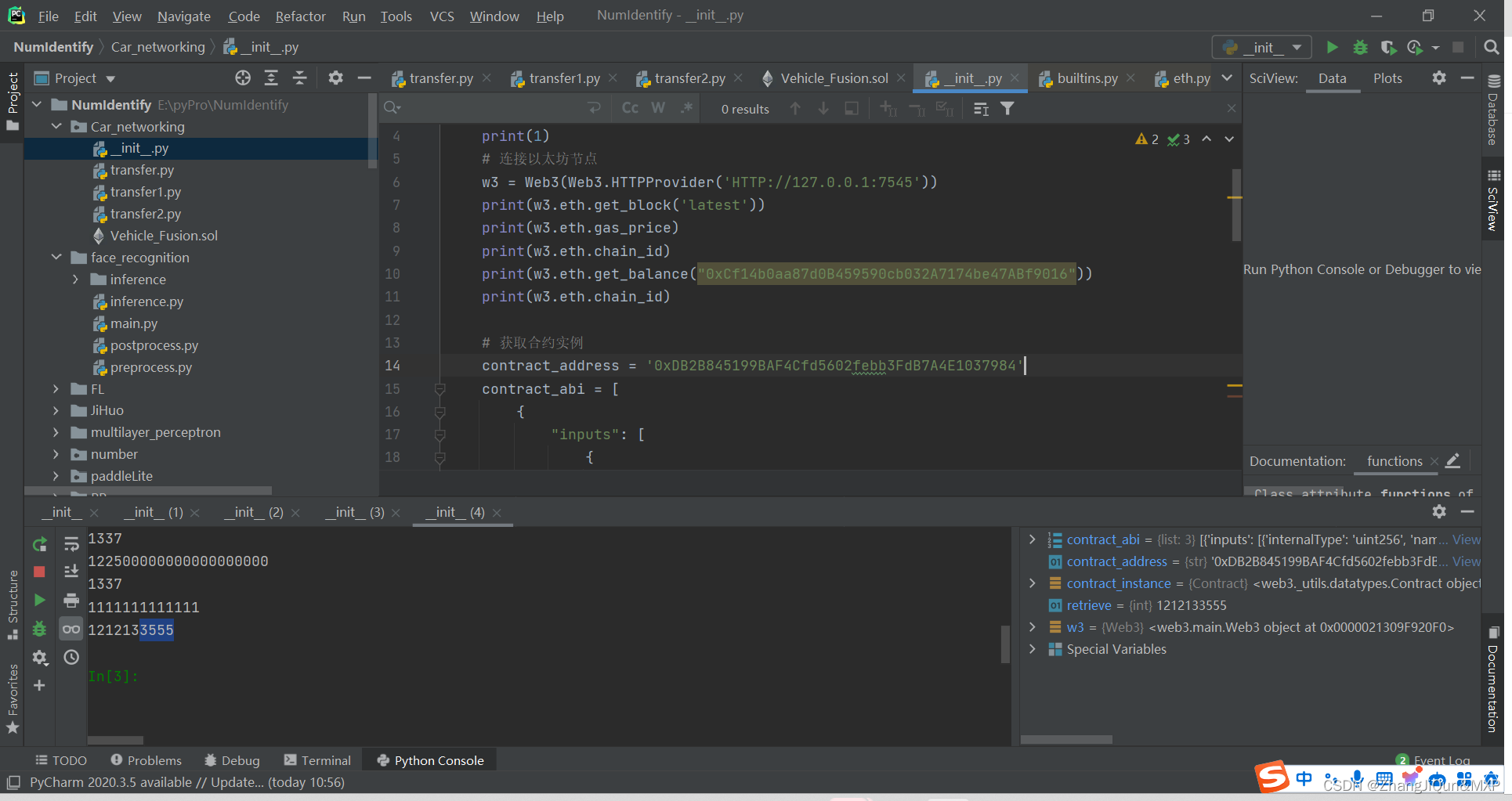Open console command history clock
This screenshot has height=801, width=1512.
71,657
